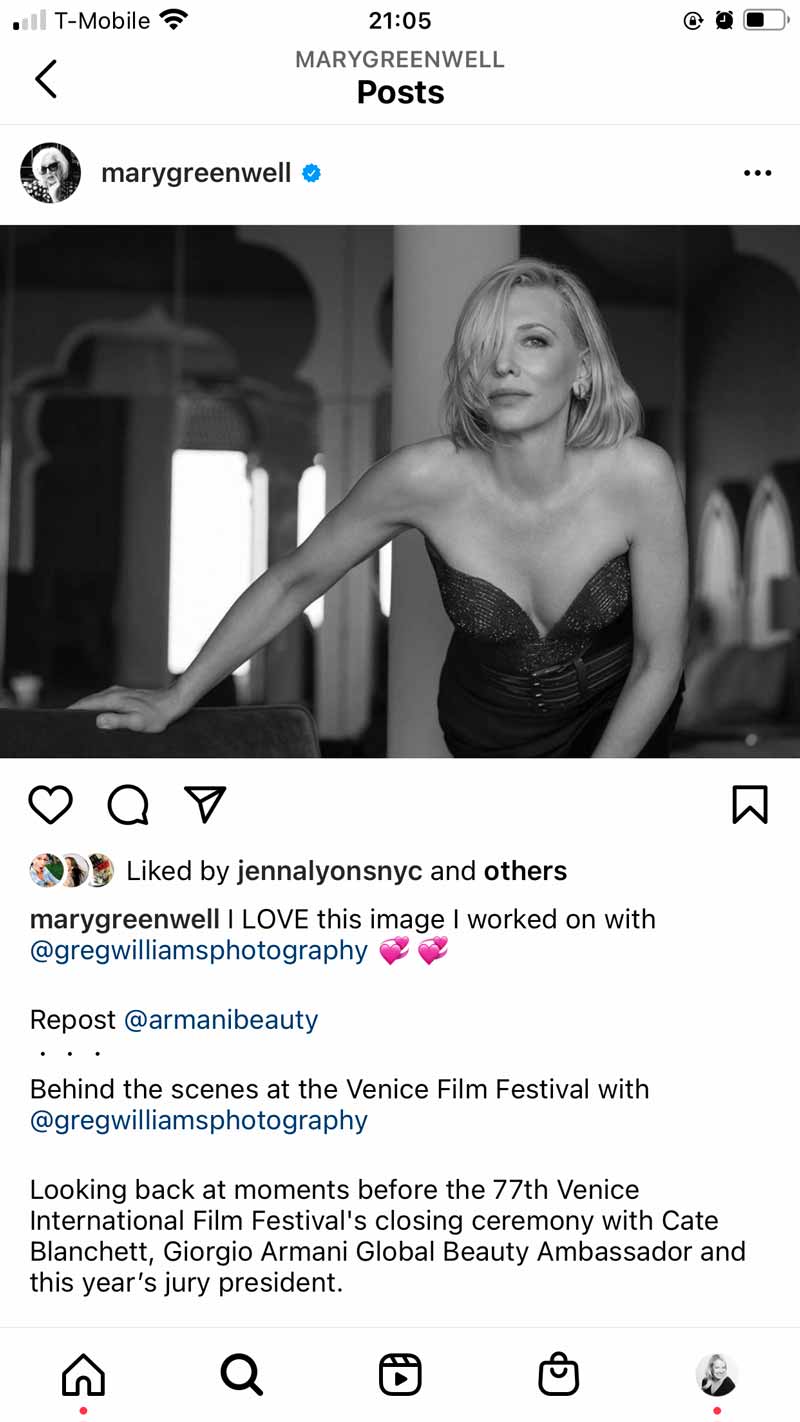Tap the black-and-white post photo
This screenshot has height=1422, width=800.
pos(400,490)
